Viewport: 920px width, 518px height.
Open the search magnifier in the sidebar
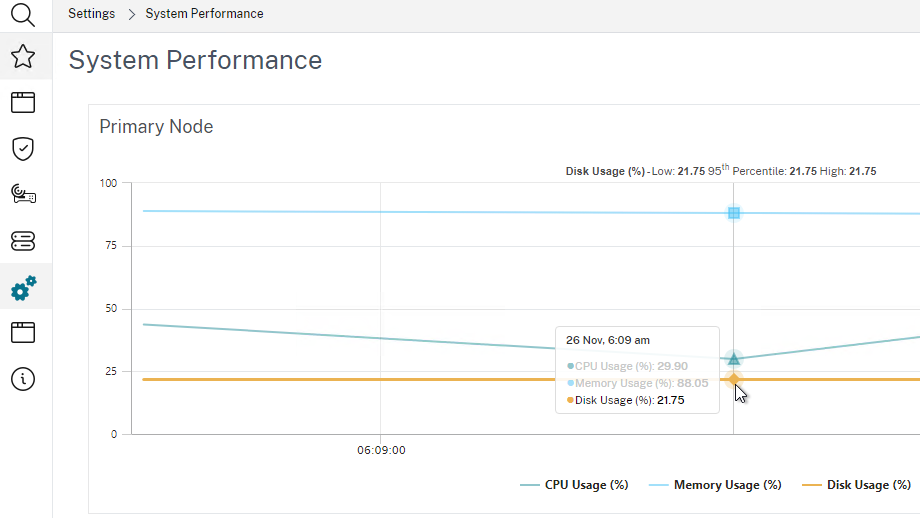click(x=23, y=14)
